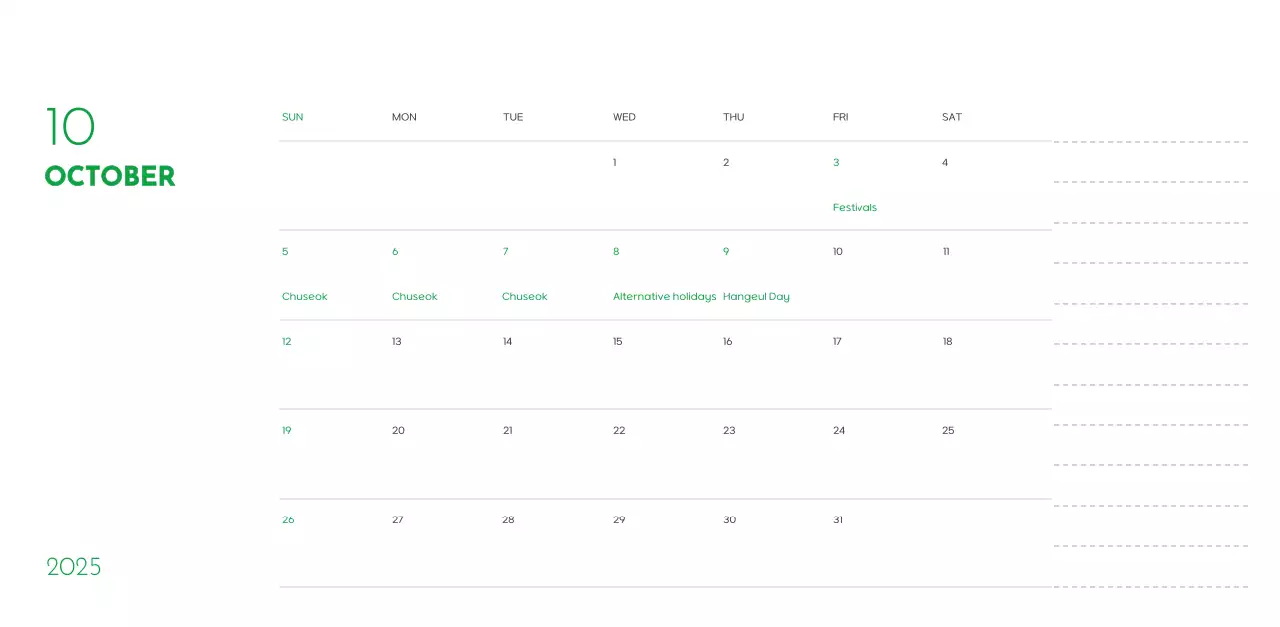Select the date 18 cell
This screenshot has width=1280, height=627.
[x=947, y=341]
